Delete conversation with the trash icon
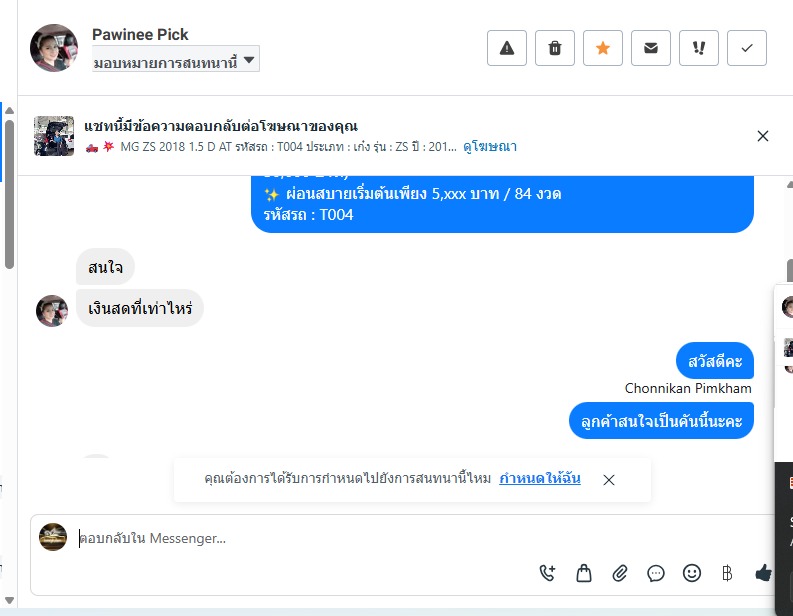 pos(555,48)
